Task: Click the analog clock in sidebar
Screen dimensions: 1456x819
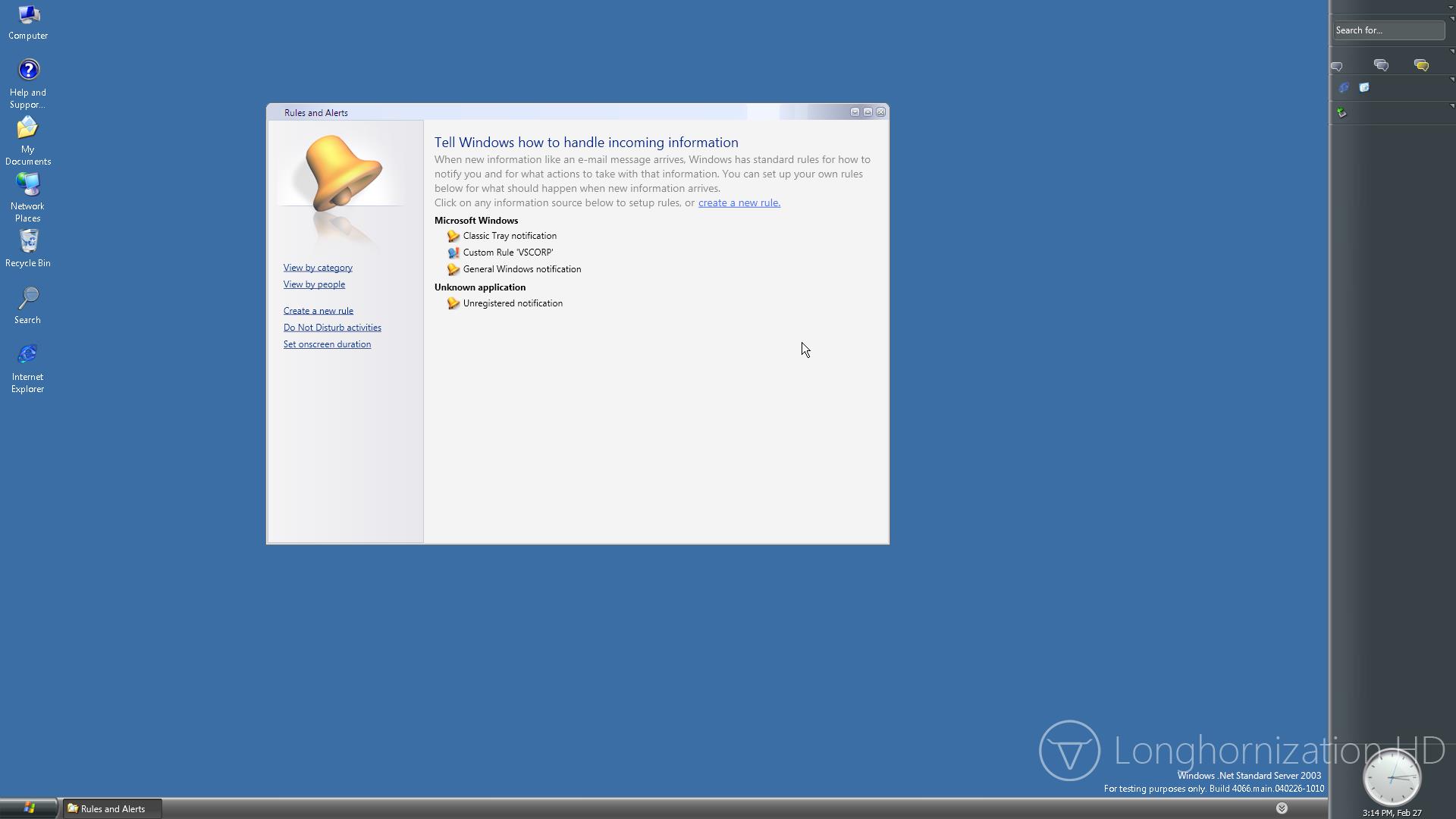Action: click(1392, 778)
